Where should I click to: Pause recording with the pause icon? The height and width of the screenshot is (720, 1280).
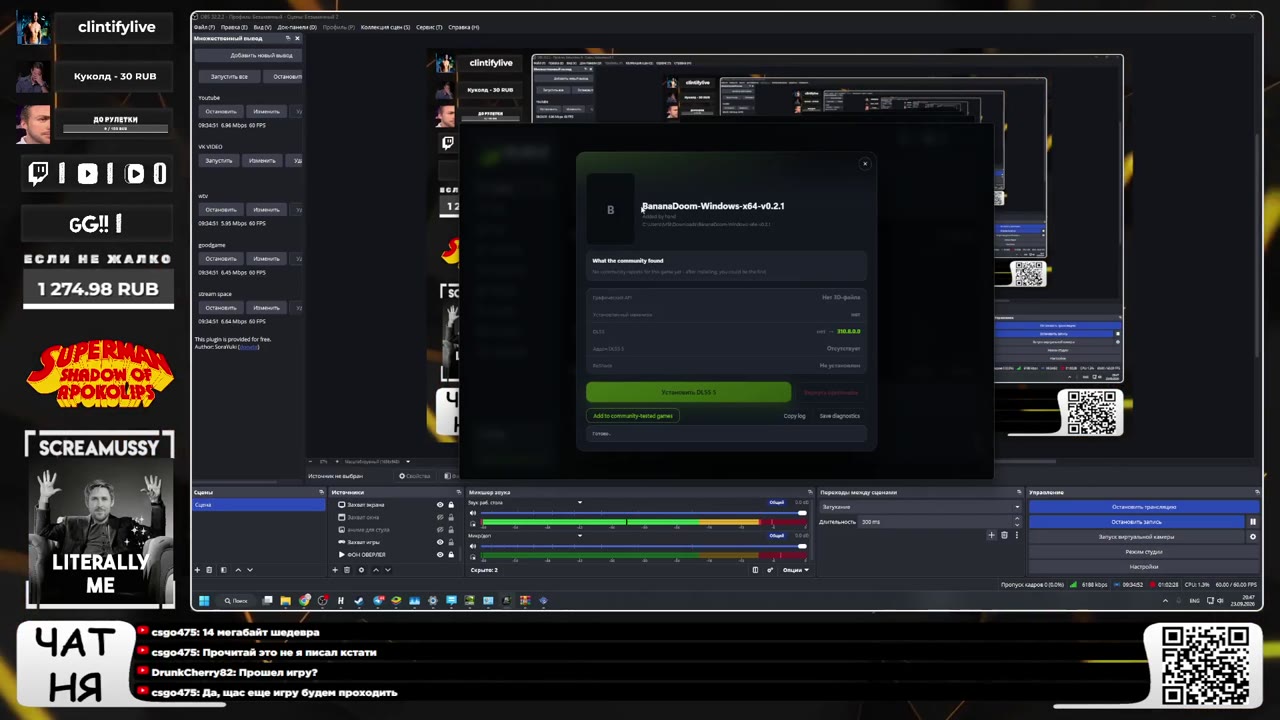[x=1252, y=522]
